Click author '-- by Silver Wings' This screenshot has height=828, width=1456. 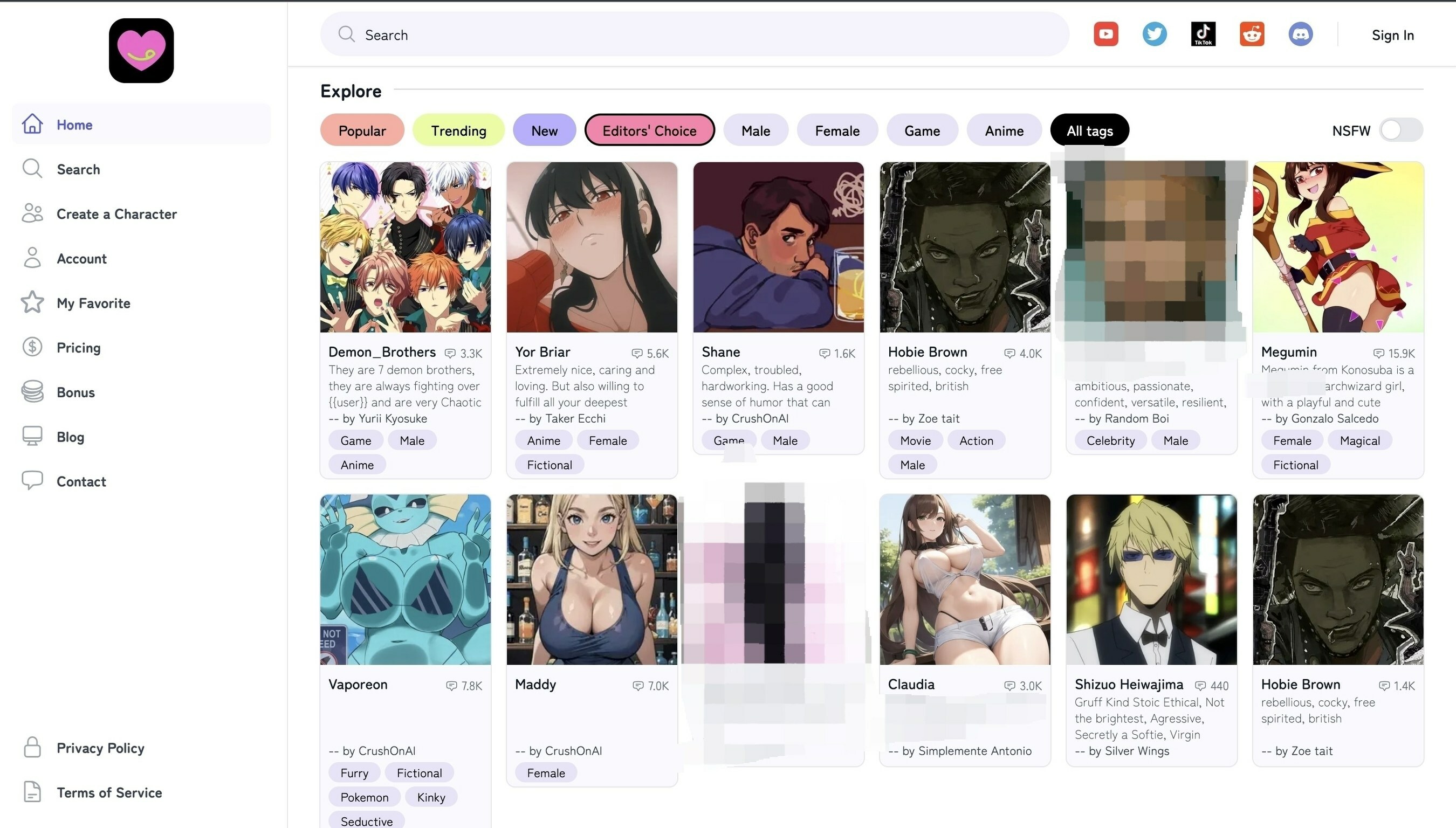[x=1122, y=751]
